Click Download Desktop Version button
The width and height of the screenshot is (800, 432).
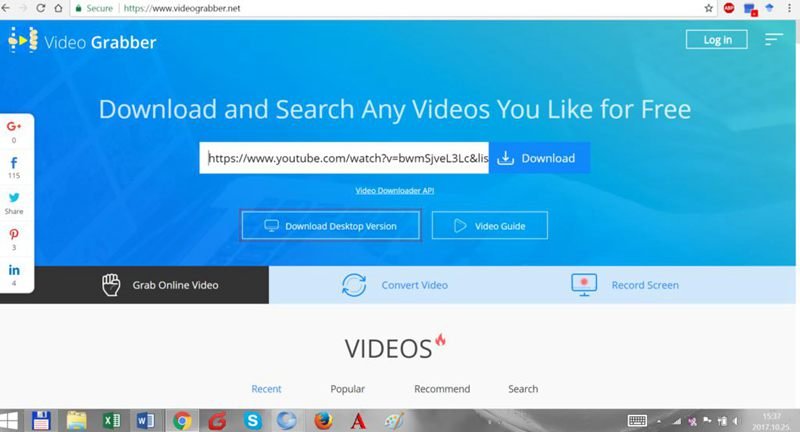point(331,225)
